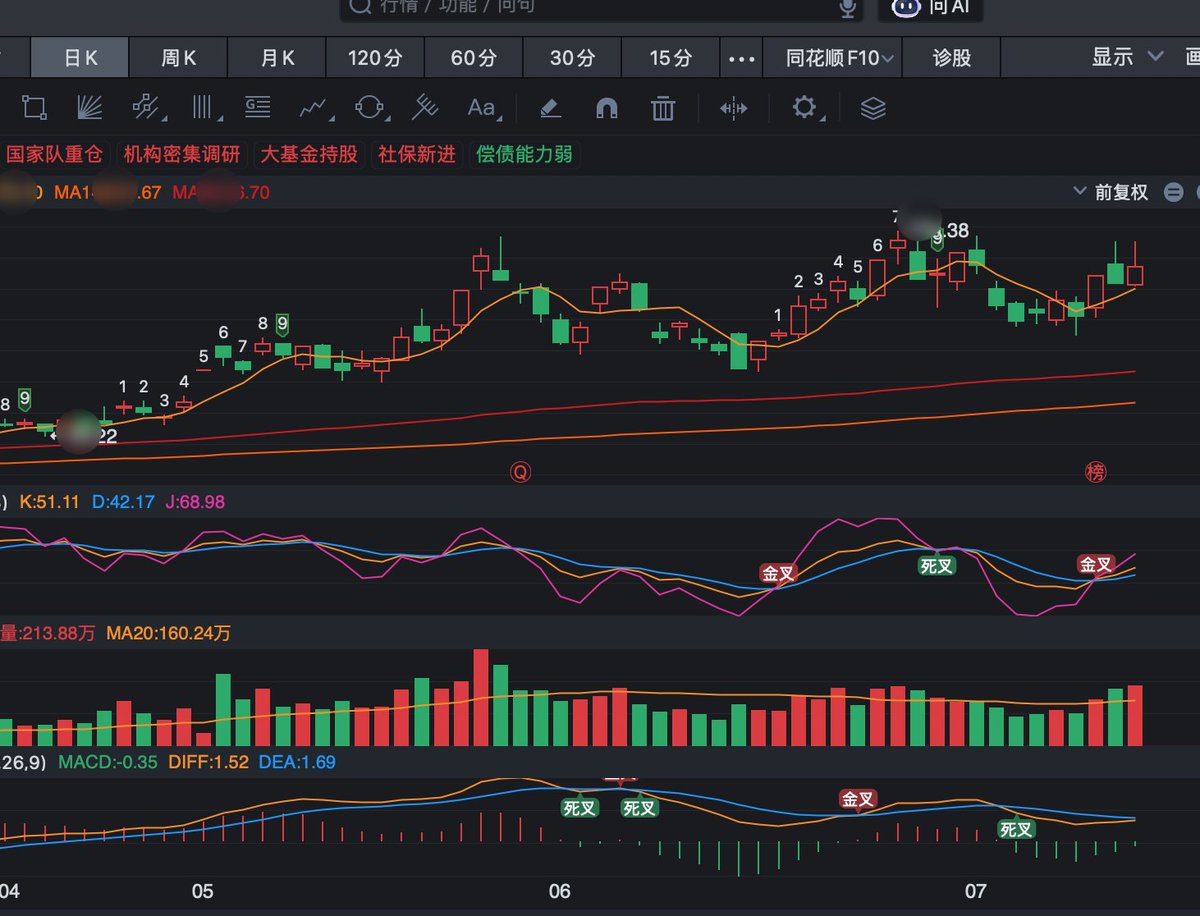Image resolution: width=1200 pixels, height=916 pixels.
Task: Click the 榜 marker on the timeline
Action: (1096, 472)
